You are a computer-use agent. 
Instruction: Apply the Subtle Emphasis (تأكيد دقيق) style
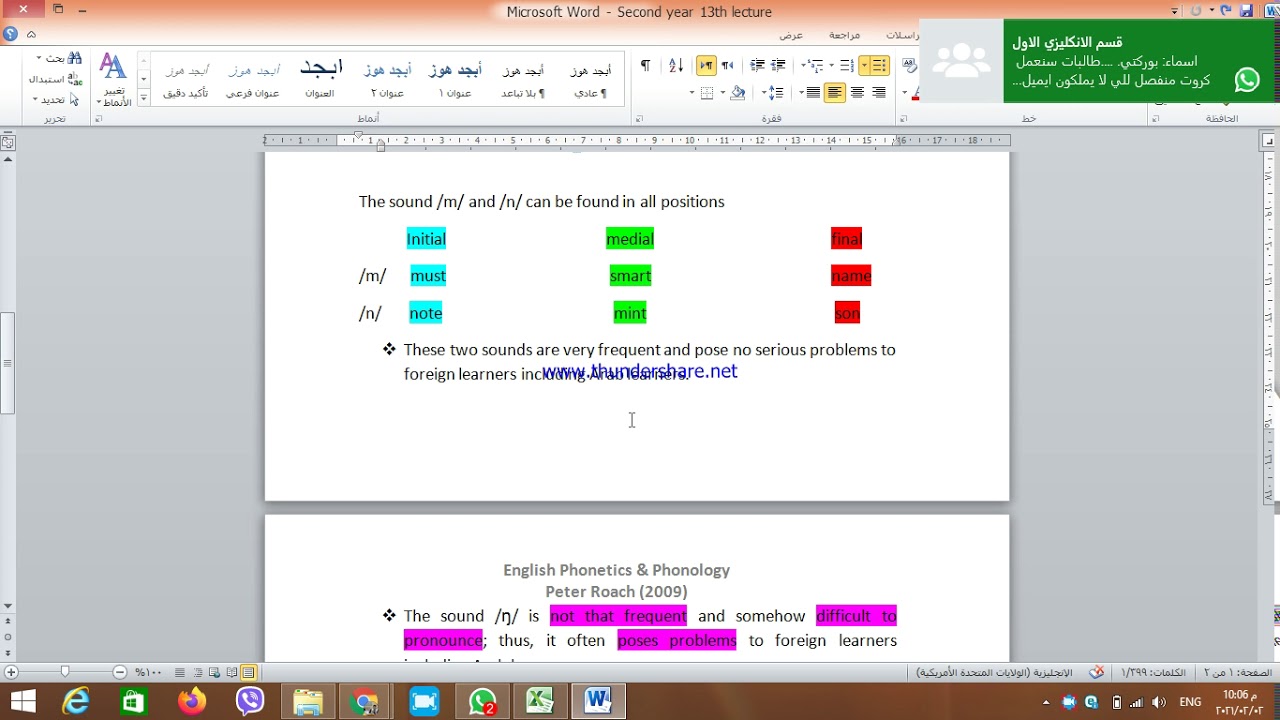coord(186,80)
